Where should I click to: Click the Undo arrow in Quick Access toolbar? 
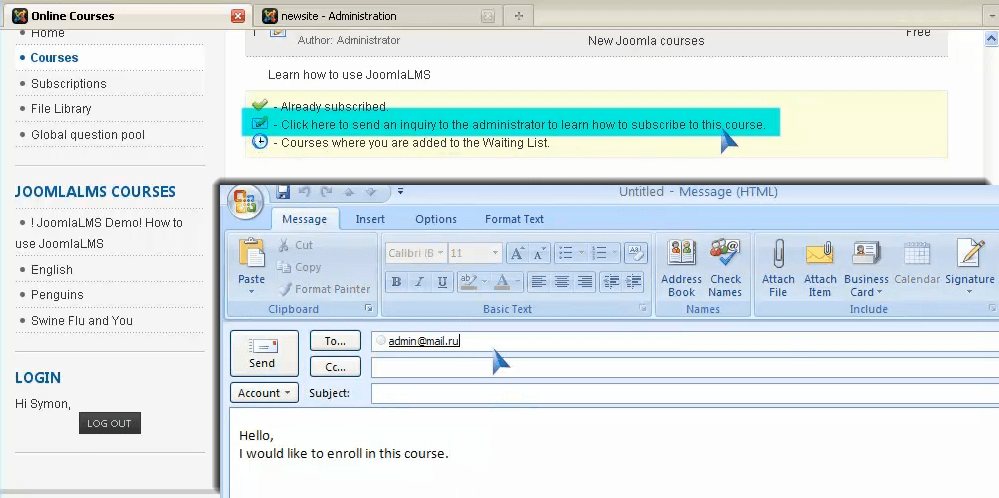(305, 192)
